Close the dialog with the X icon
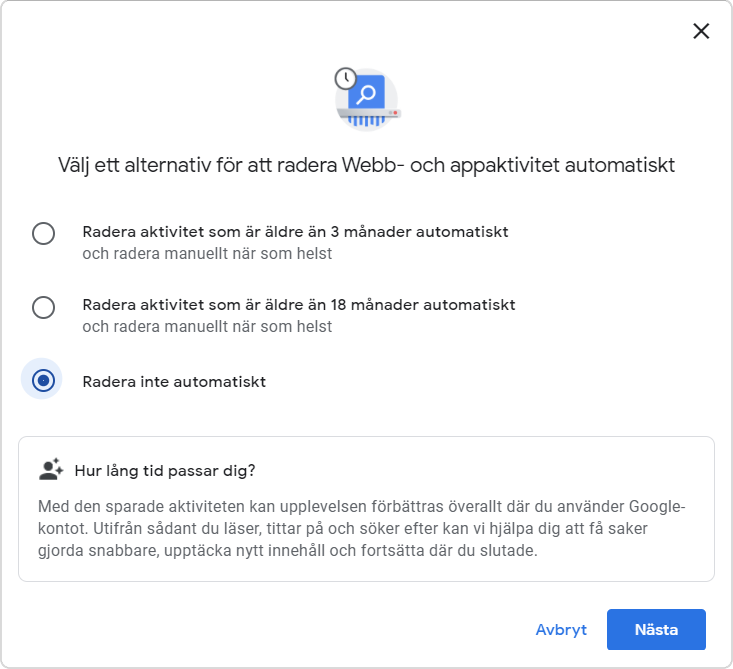The height and width of the screenshot is (669, 733). tap(701, 31)
